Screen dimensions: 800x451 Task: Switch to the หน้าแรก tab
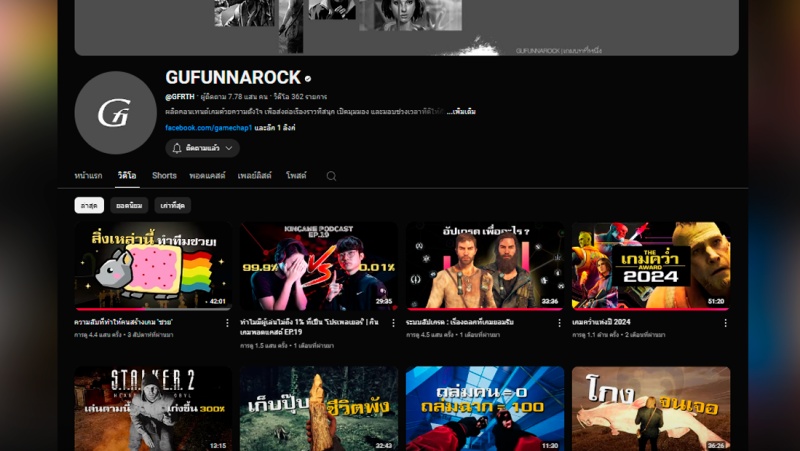tap(88, 176)
